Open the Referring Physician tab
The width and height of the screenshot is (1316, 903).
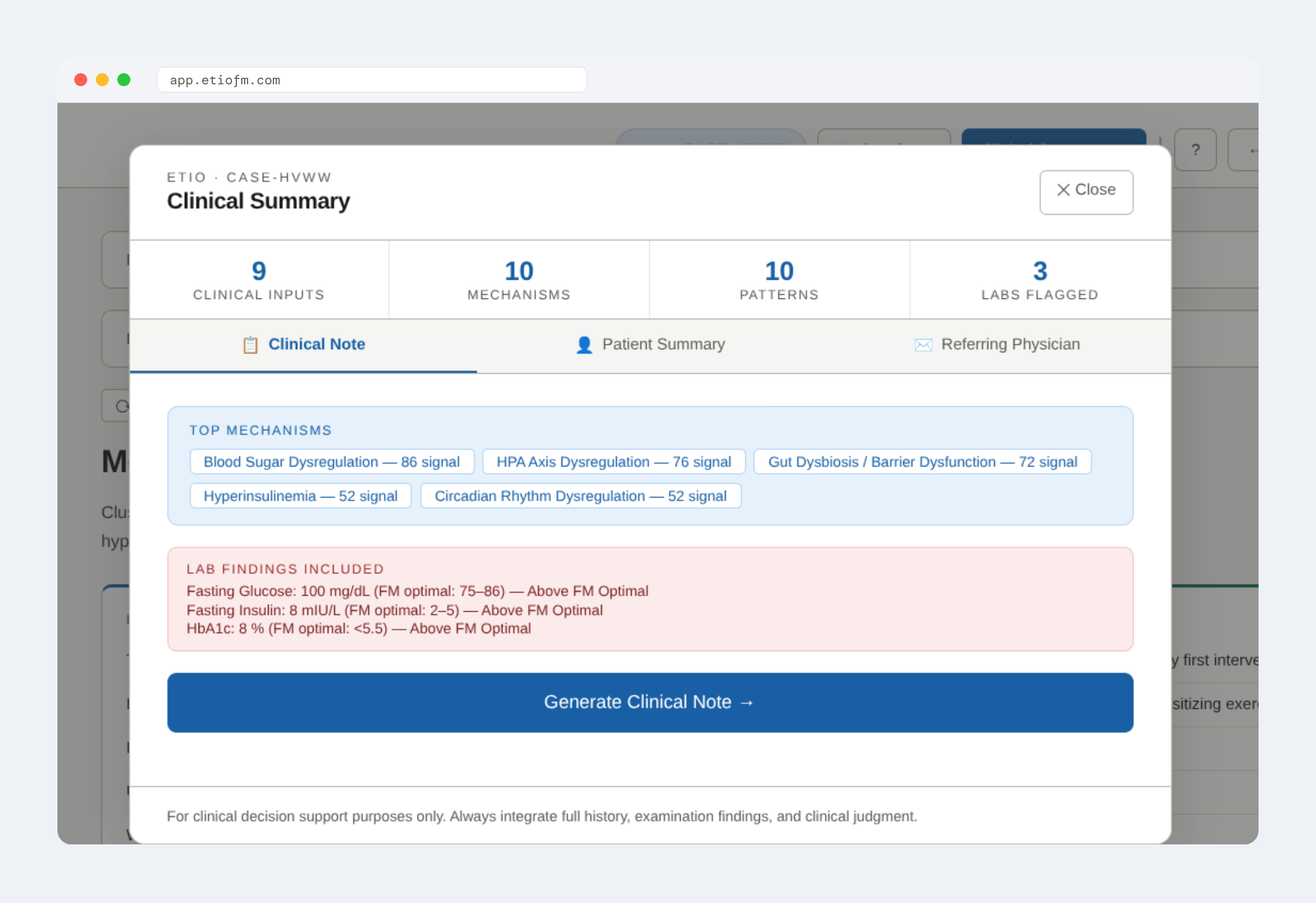pos(997,345)
